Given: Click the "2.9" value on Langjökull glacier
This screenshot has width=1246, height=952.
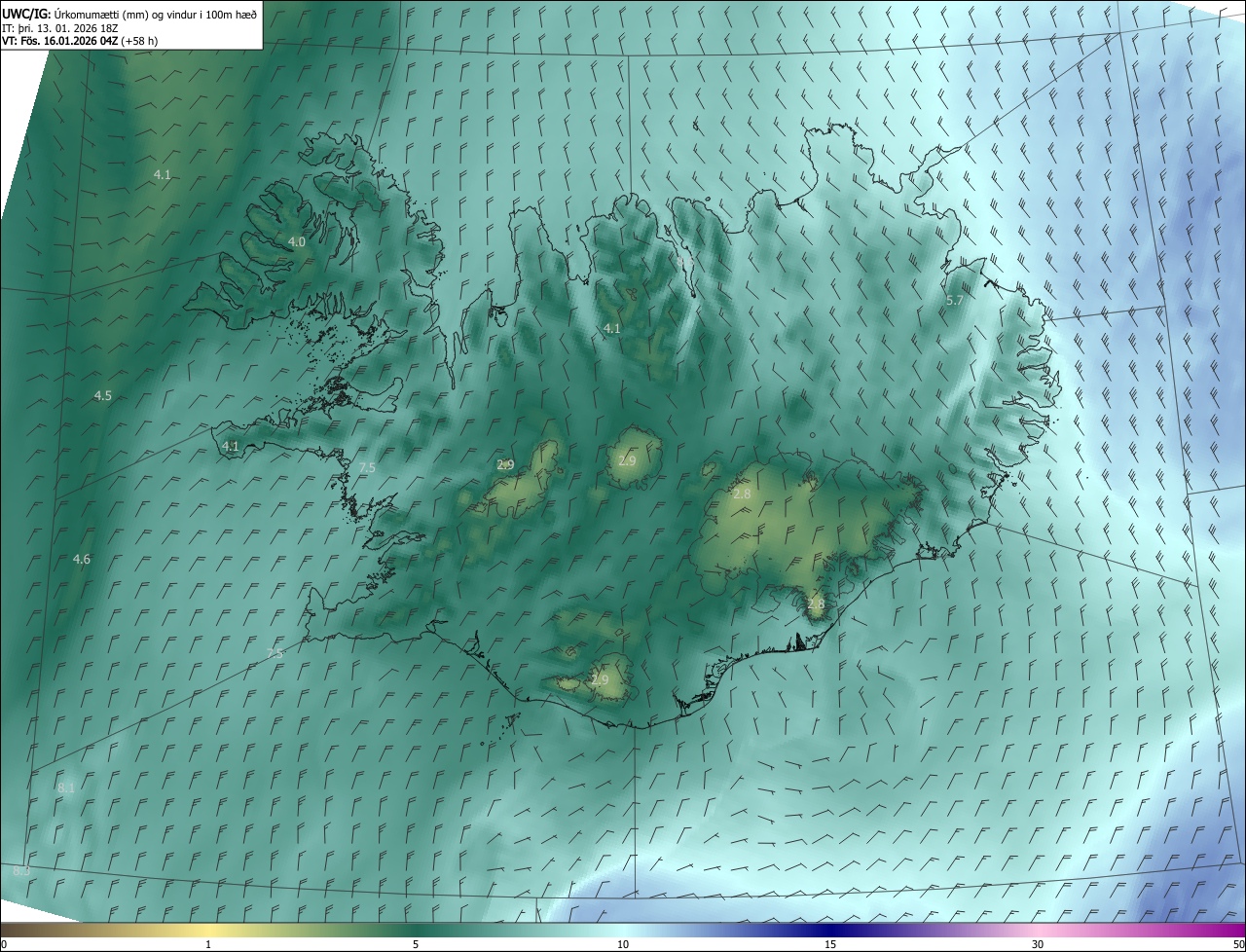Looking at the screenshot, I should tap(505, 464).
